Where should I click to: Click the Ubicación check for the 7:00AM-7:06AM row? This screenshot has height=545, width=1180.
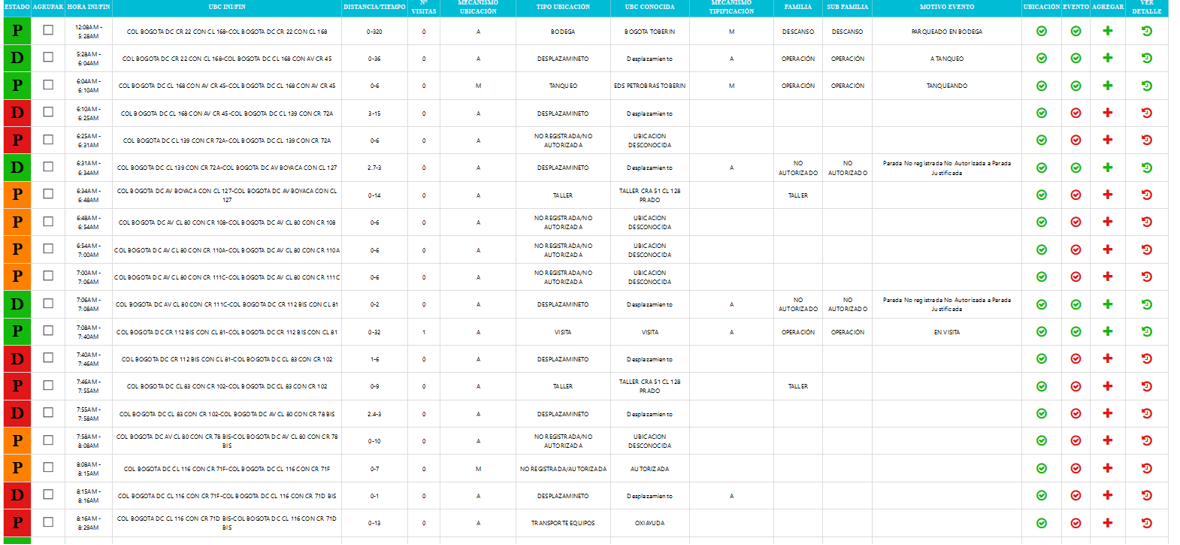[x=1042, y=277]
